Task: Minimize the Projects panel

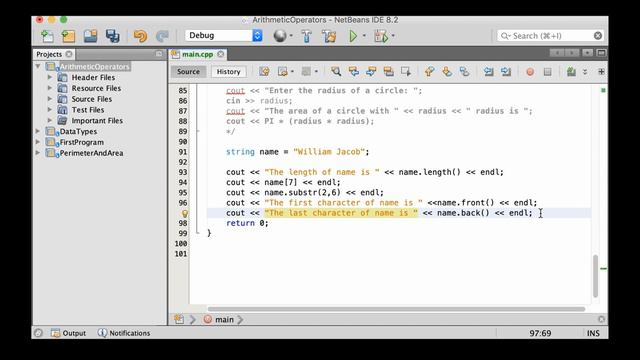Action: pyautogui.click(x=159, y=54)
